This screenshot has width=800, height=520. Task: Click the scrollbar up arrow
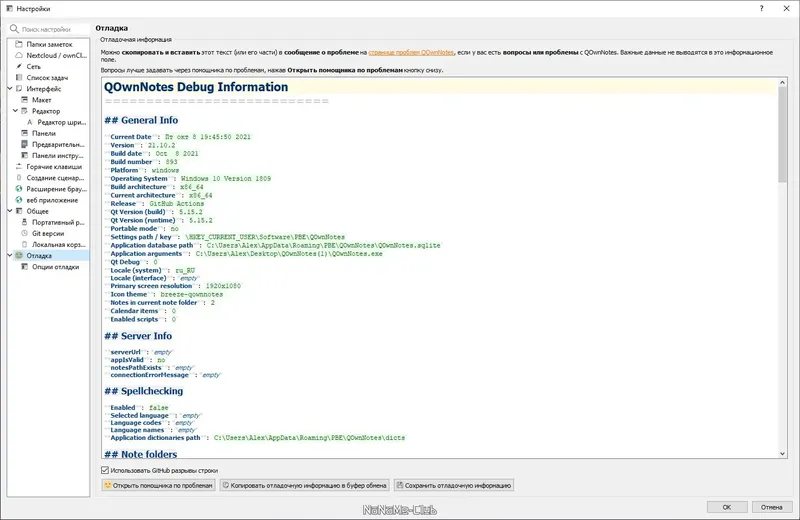point(782,82)
